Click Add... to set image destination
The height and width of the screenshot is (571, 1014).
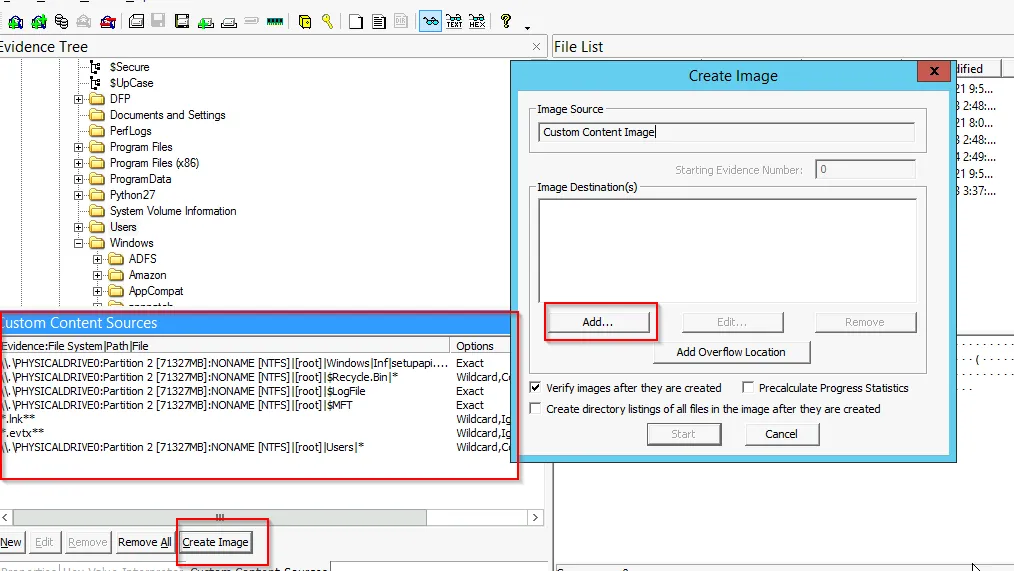point(597,322)
